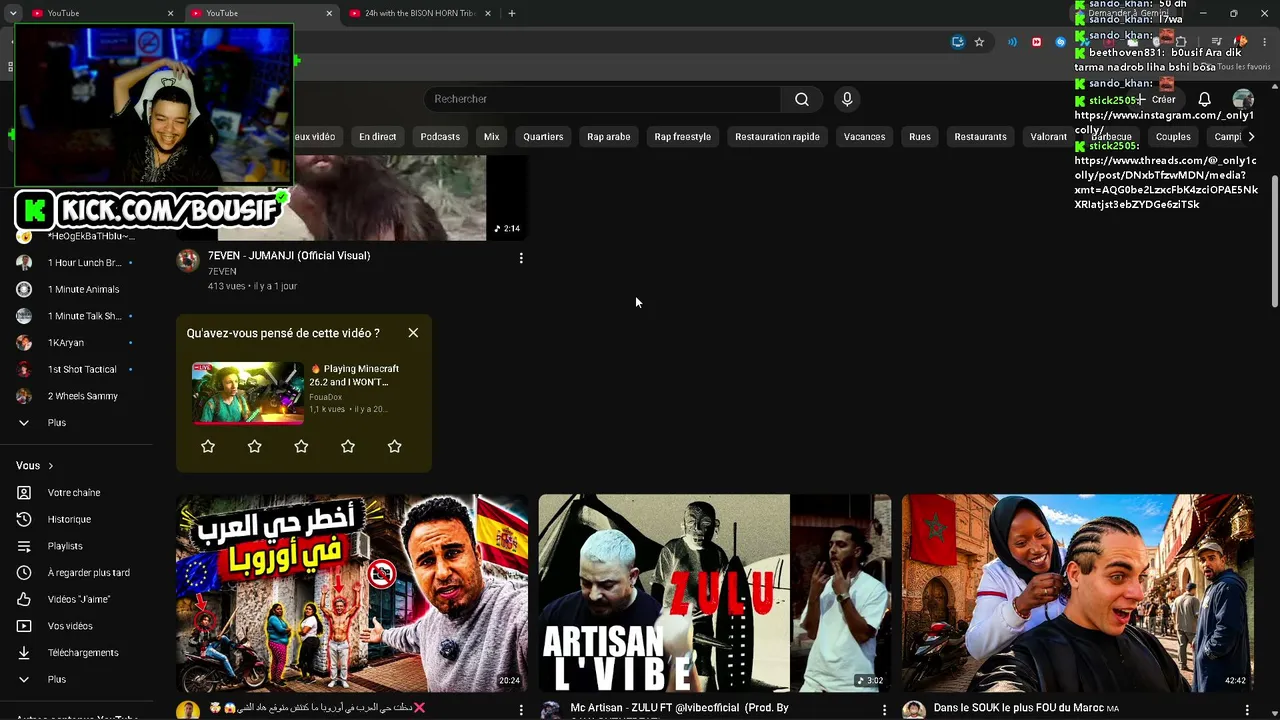Viewport: 1280px width, 720px height.
Task: Open options for the Arabic-titled Europe video
Action: tap(521, 710)
